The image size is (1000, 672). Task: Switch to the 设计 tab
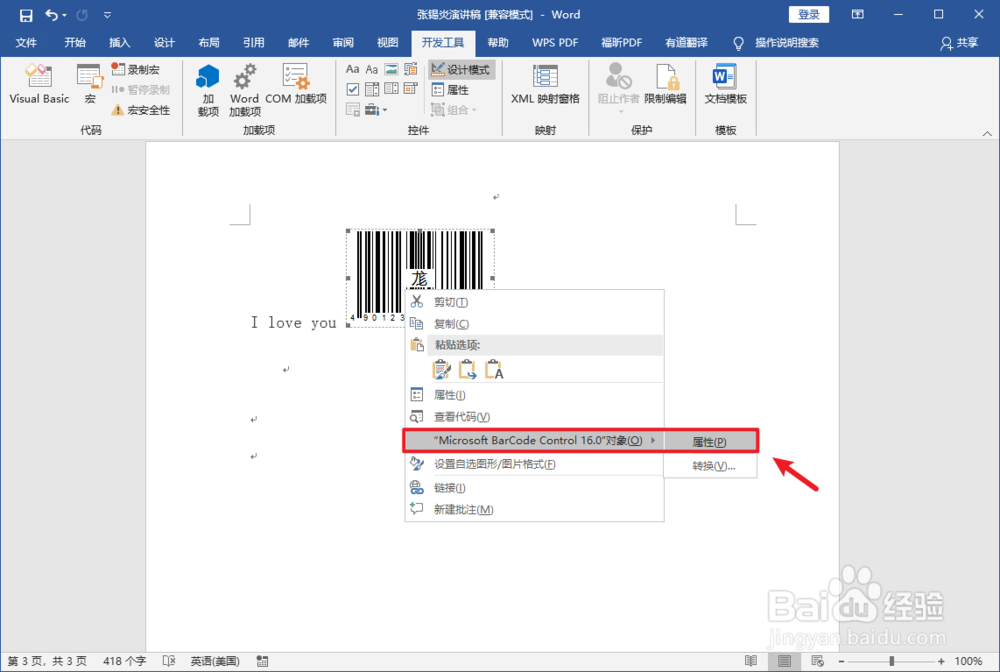[164, 43]
